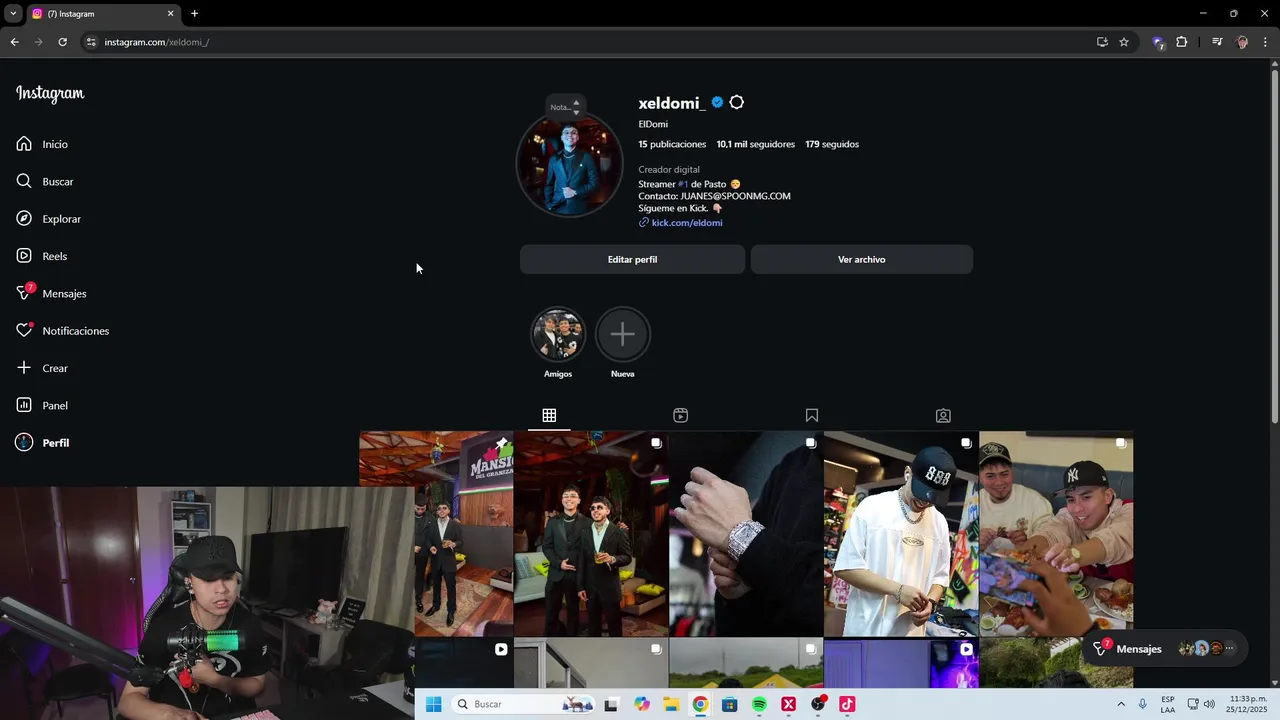Image resolution: width=1280 pixels, height=720 pixels.
Task: Select the (7) Instagram tab
Action: coord(102,14)
